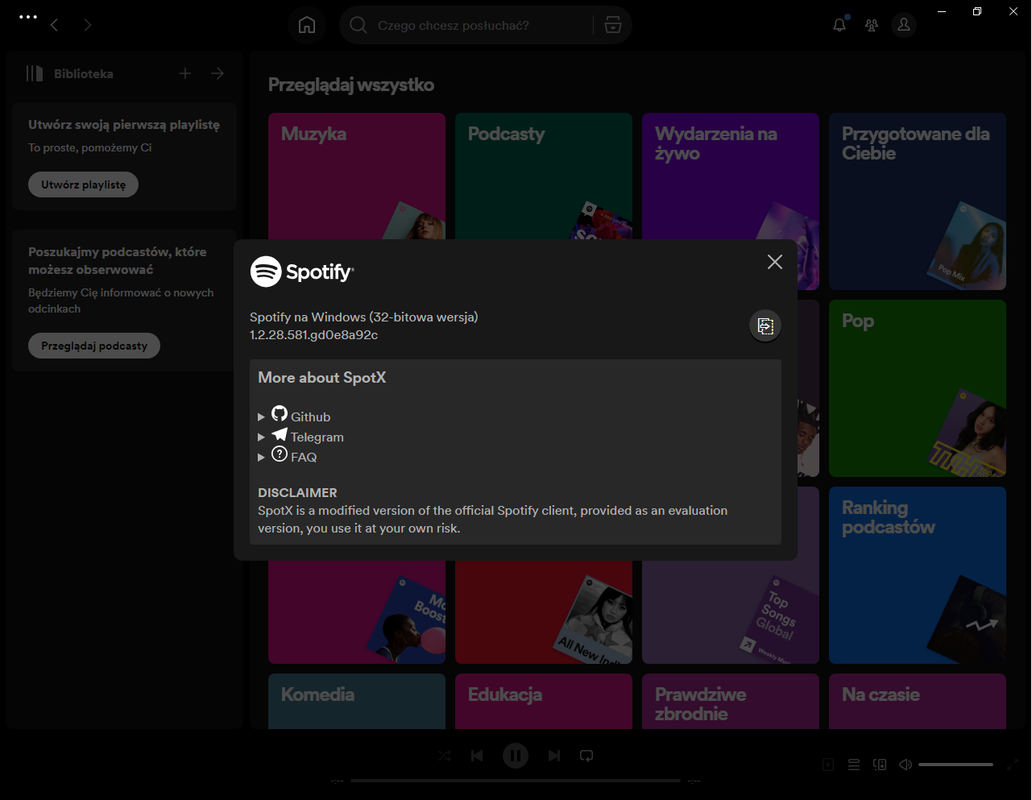Go back with the left arrow

(55, 25)
